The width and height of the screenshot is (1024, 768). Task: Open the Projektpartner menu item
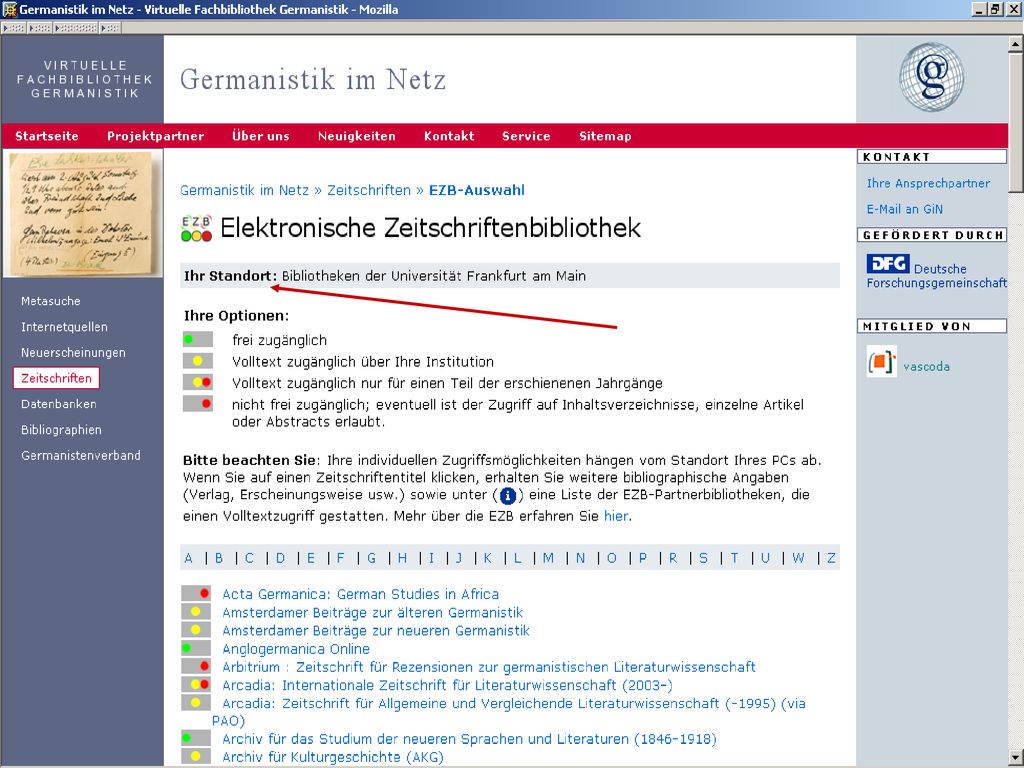155,136
